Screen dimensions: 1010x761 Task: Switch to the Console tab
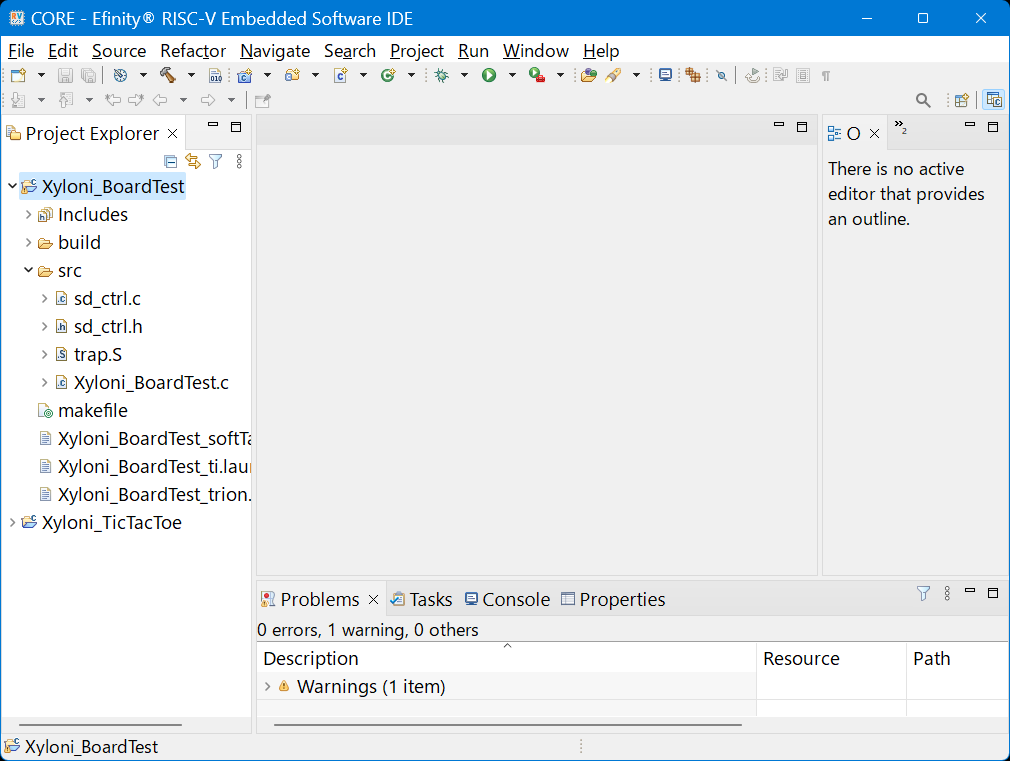click(x=507, y=599)
